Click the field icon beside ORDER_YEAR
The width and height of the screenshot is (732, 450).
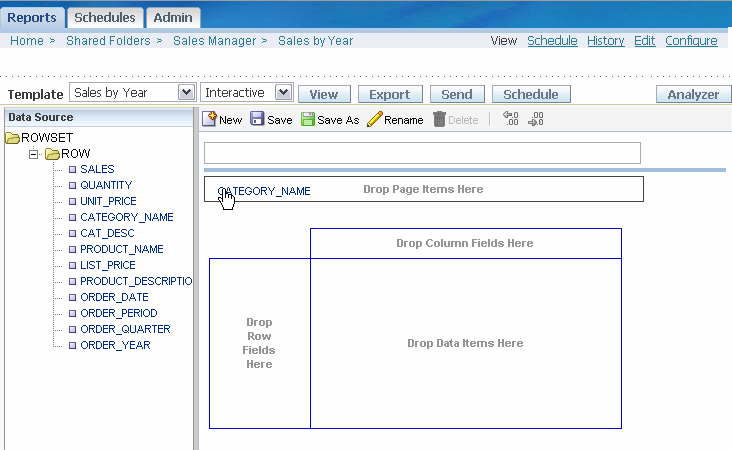click(x=72, y=345)
